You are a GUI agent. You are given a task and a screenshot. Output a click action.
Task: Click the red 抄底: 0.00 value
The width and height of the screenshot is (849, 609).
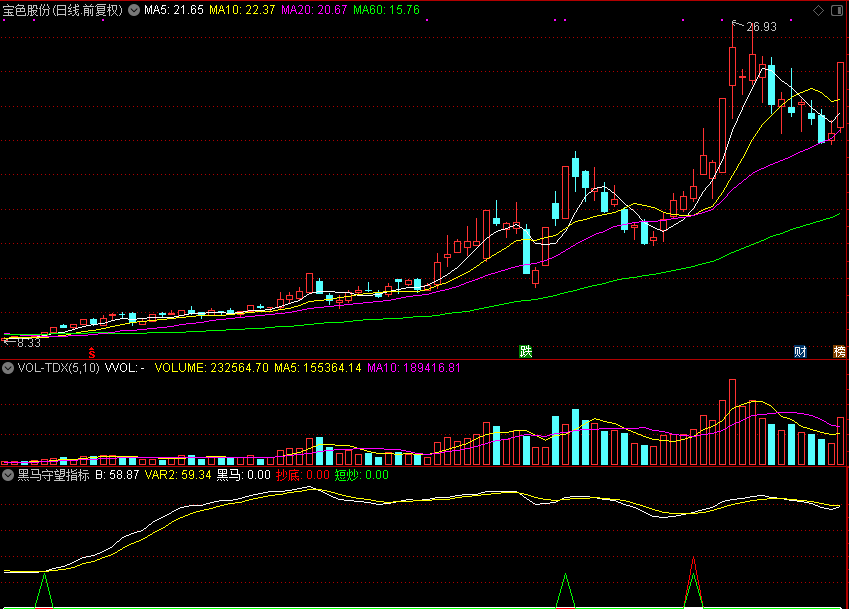303,475
